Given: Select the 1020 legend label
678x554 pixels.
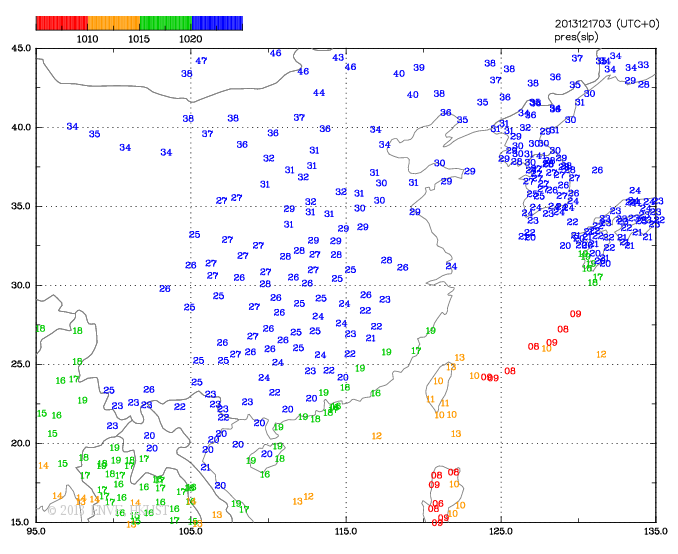Looking at the screenshot, I should tap(191, 39).
